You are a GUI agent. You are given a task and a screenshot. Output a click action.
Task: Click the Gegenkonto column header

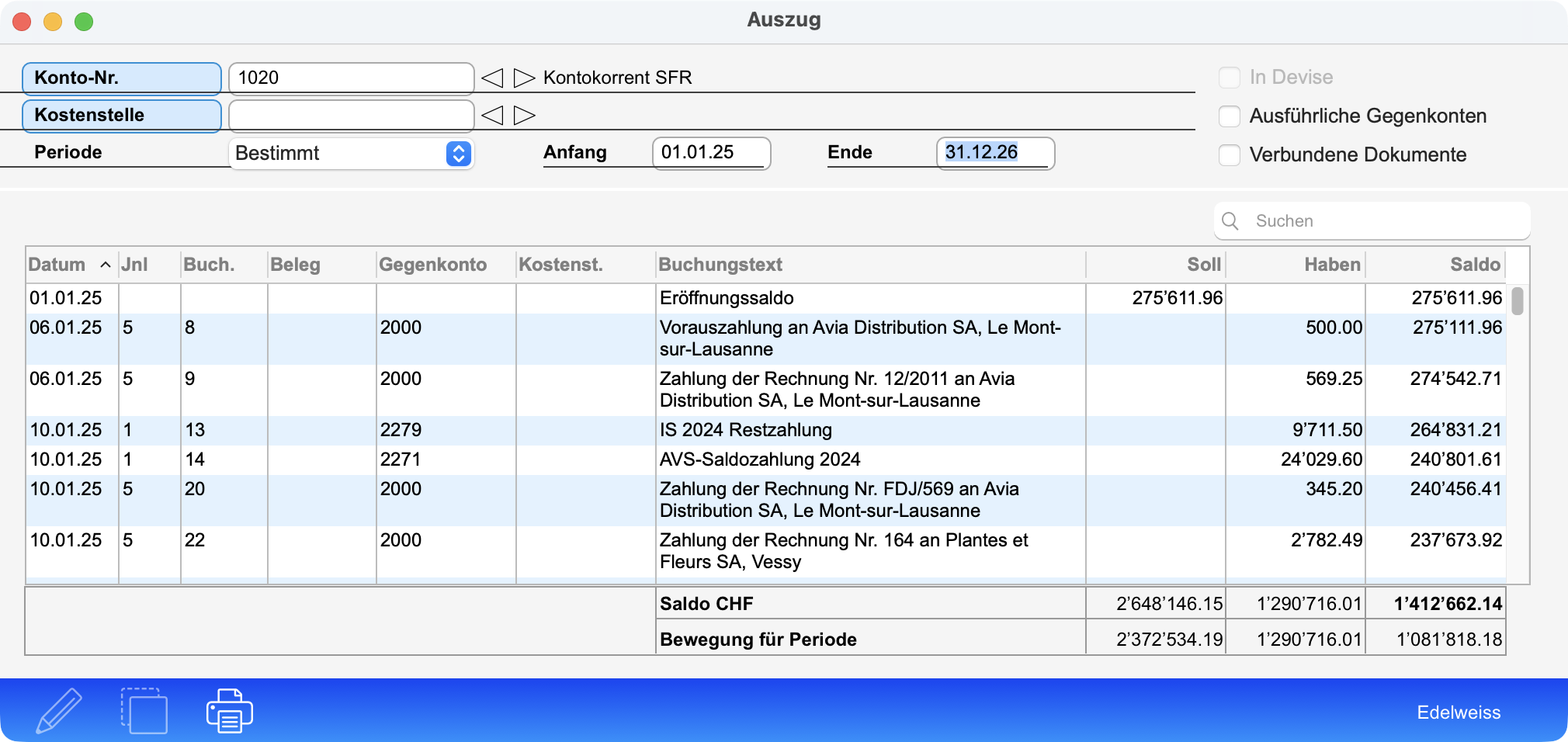coord(432,265)
